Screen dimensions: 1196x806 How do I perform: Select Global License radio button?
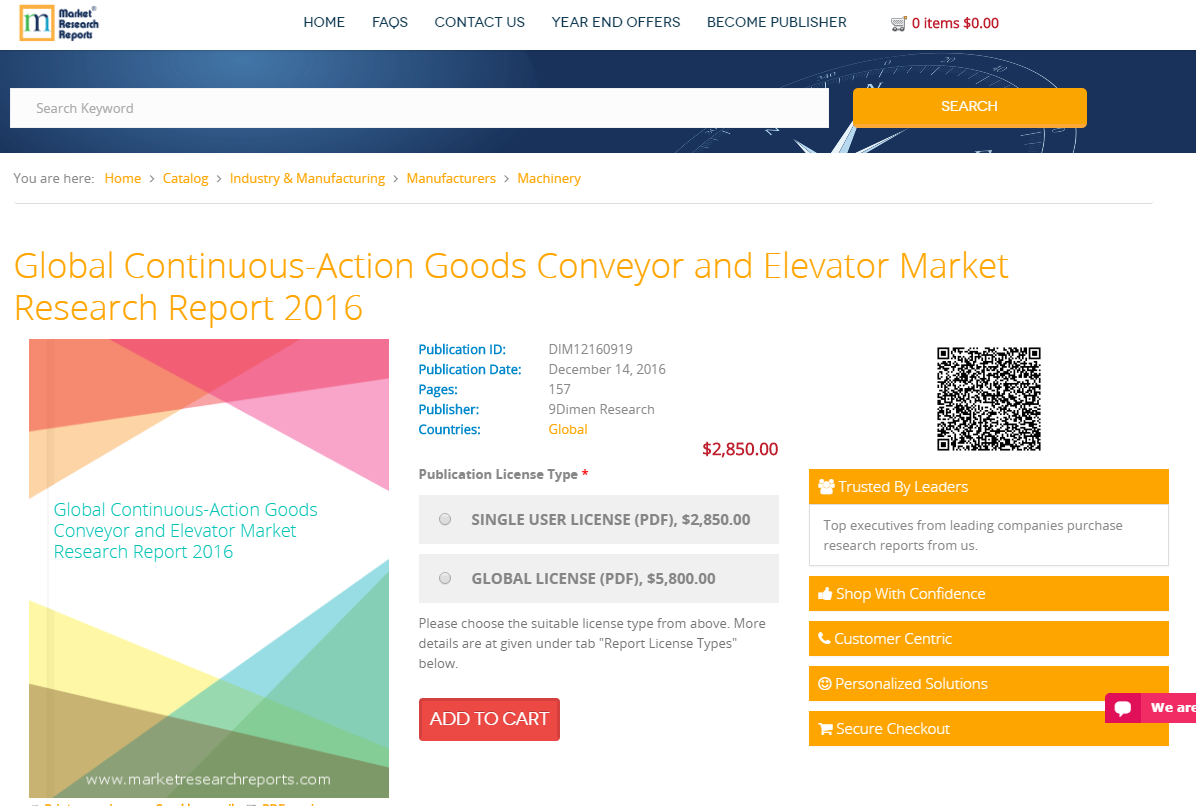[x=445, y=578]
